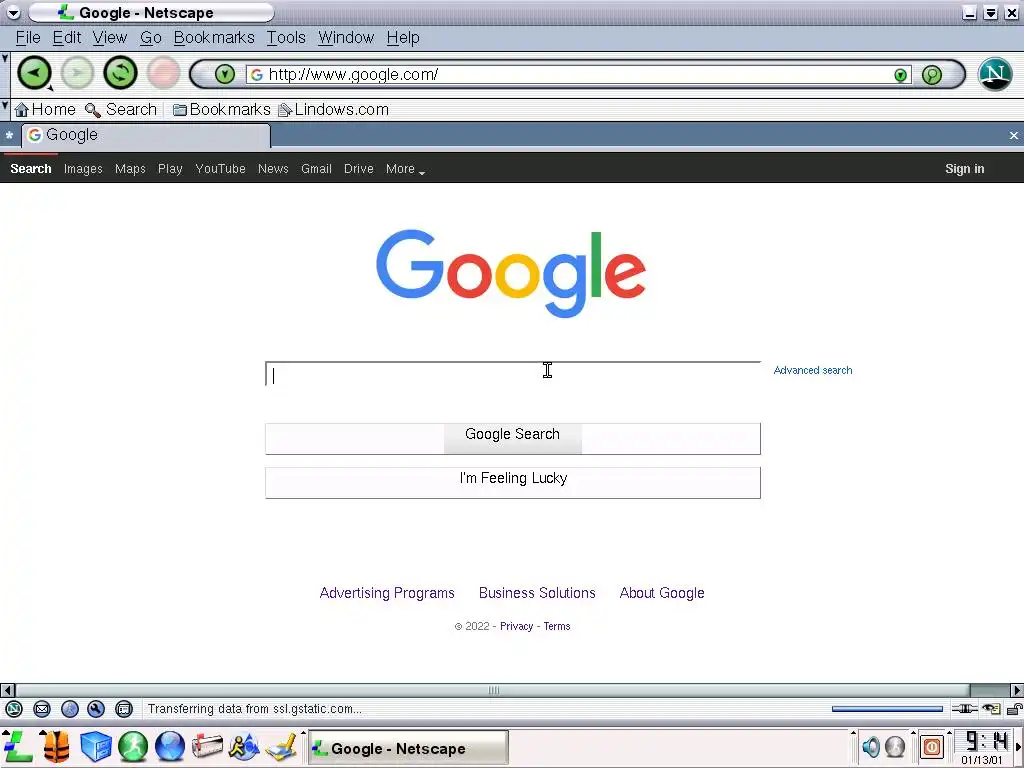Open the View menu

coord(110,38)
